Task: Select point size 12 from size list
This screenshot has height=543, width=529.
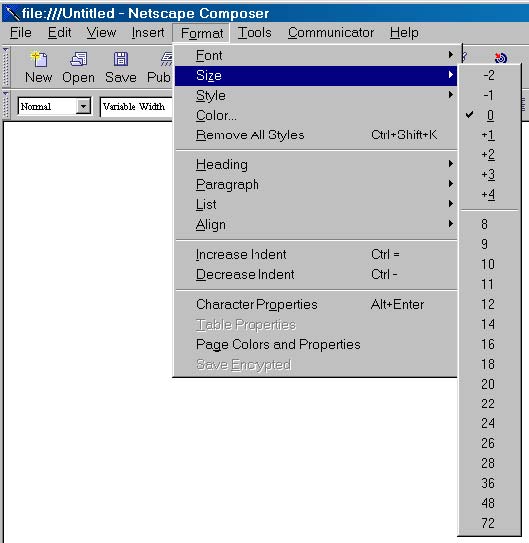Action: (488, 304)
